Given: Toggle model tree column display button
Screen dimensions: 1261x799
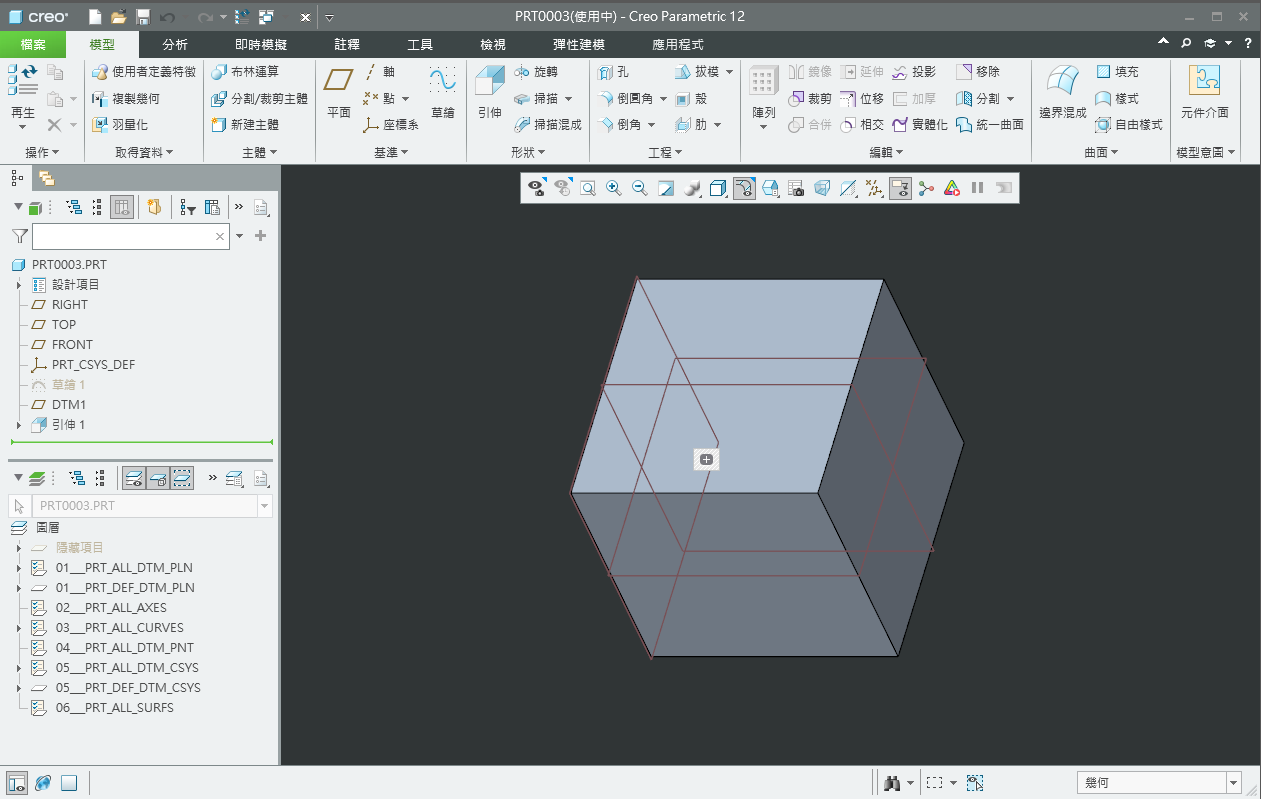Looking at the screenshot, I should coord(121,207).
